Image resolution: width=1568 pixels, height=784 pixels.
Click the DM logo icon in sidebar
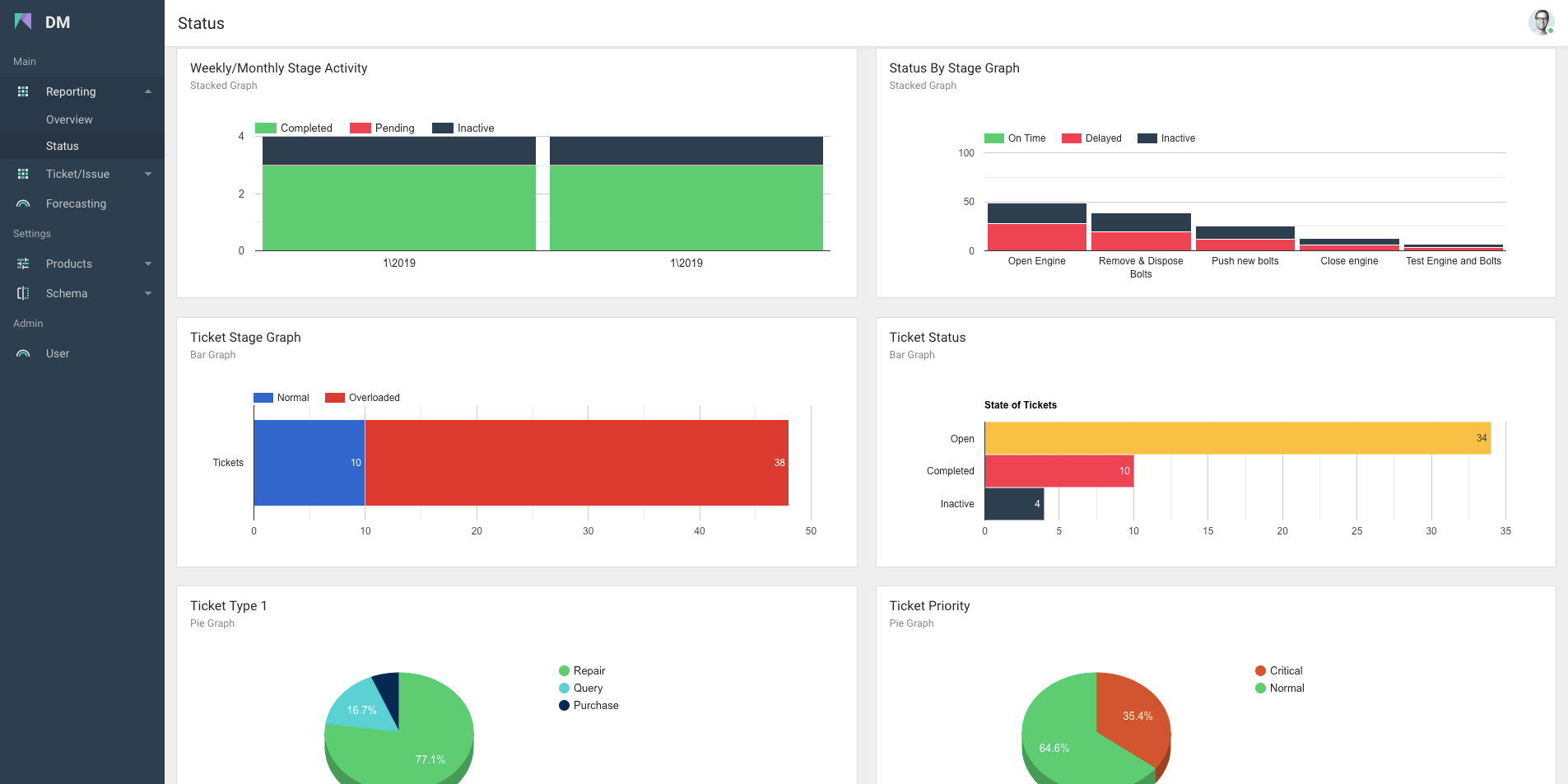pyautogui.click(x=25, y=21)
